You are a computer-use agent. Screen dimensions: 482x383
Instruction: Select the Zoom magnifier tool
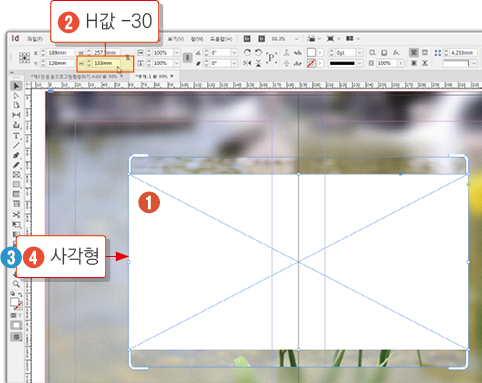tap(16, 284)
